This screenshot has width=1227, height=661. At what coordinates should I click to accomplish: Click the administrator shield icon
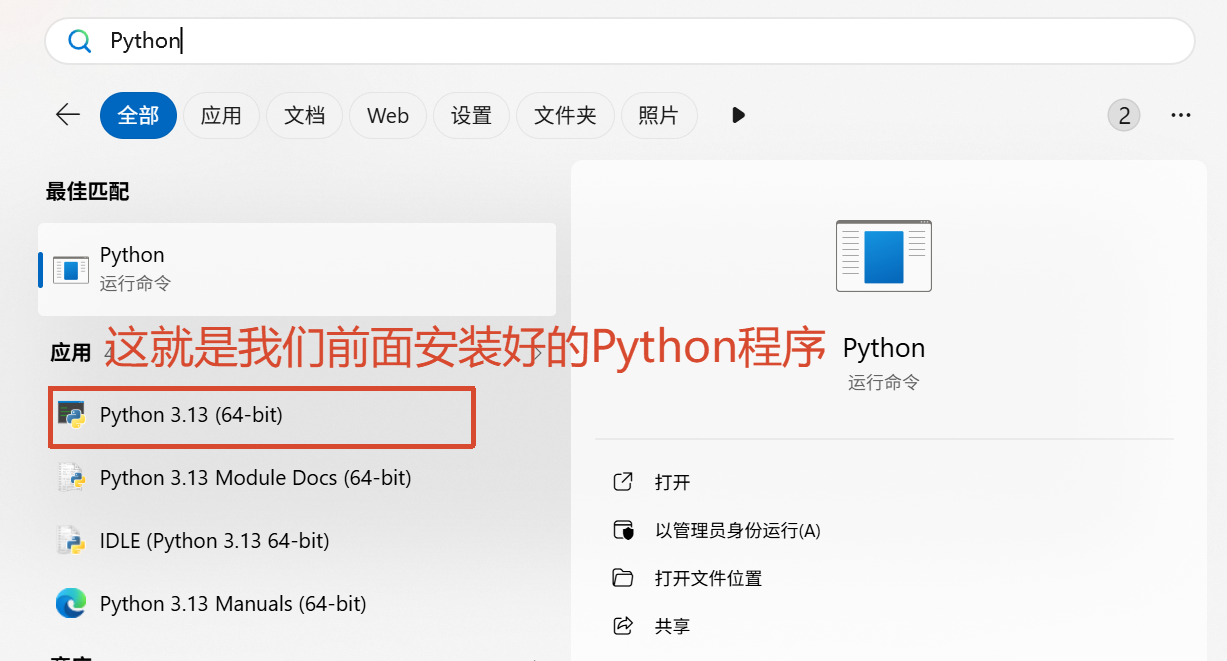point(623,530)
